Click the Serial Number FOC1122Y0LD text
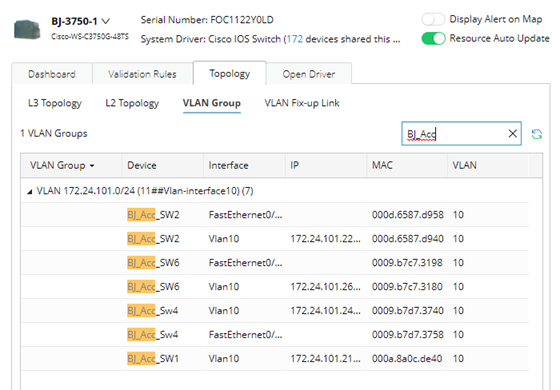 point(207,20)
